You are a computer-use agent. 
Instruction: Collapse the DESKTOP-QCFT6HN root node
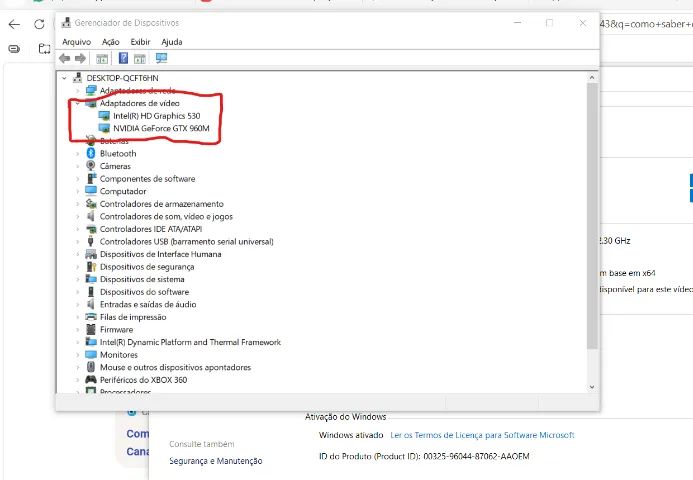pyautogui.click(x=65, y=78)
